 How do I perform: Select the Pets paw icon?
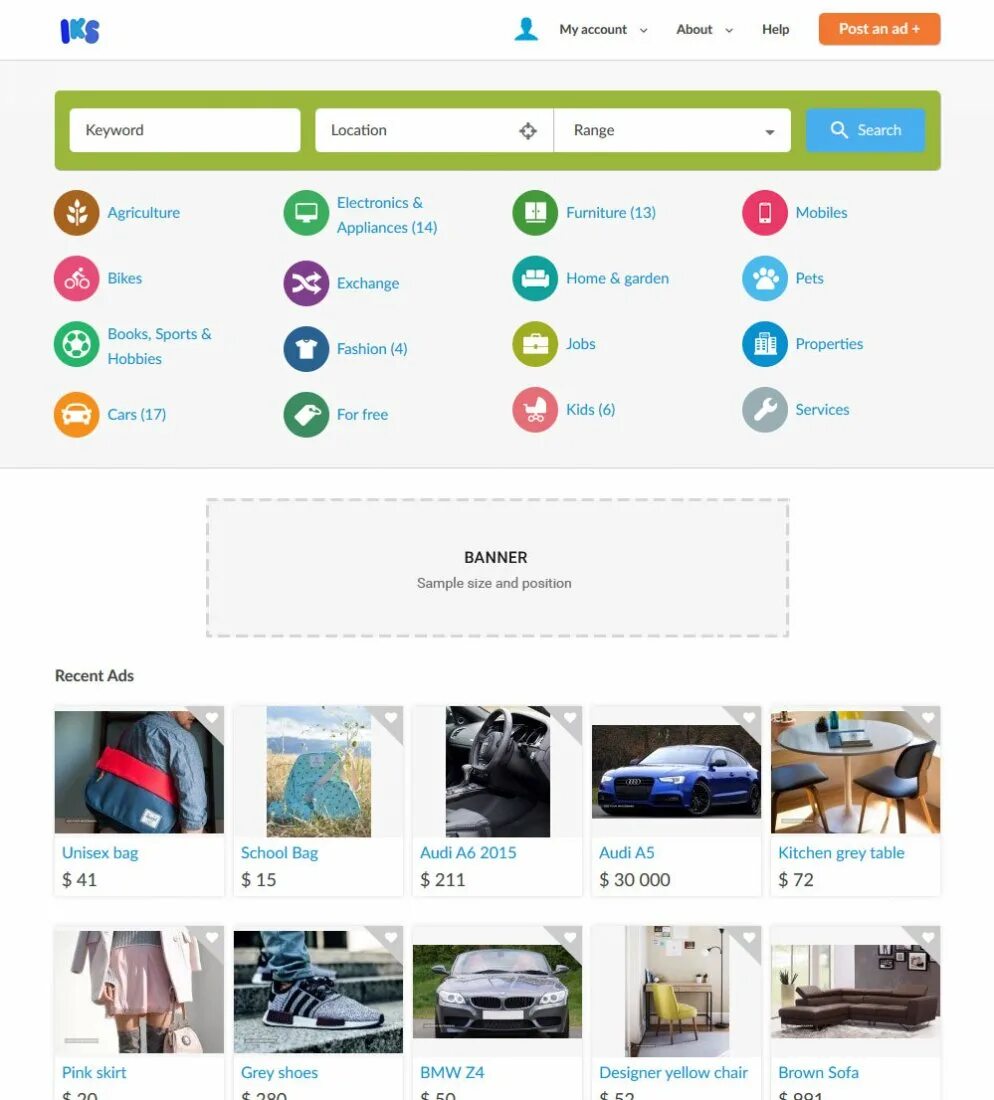(765, 278)
